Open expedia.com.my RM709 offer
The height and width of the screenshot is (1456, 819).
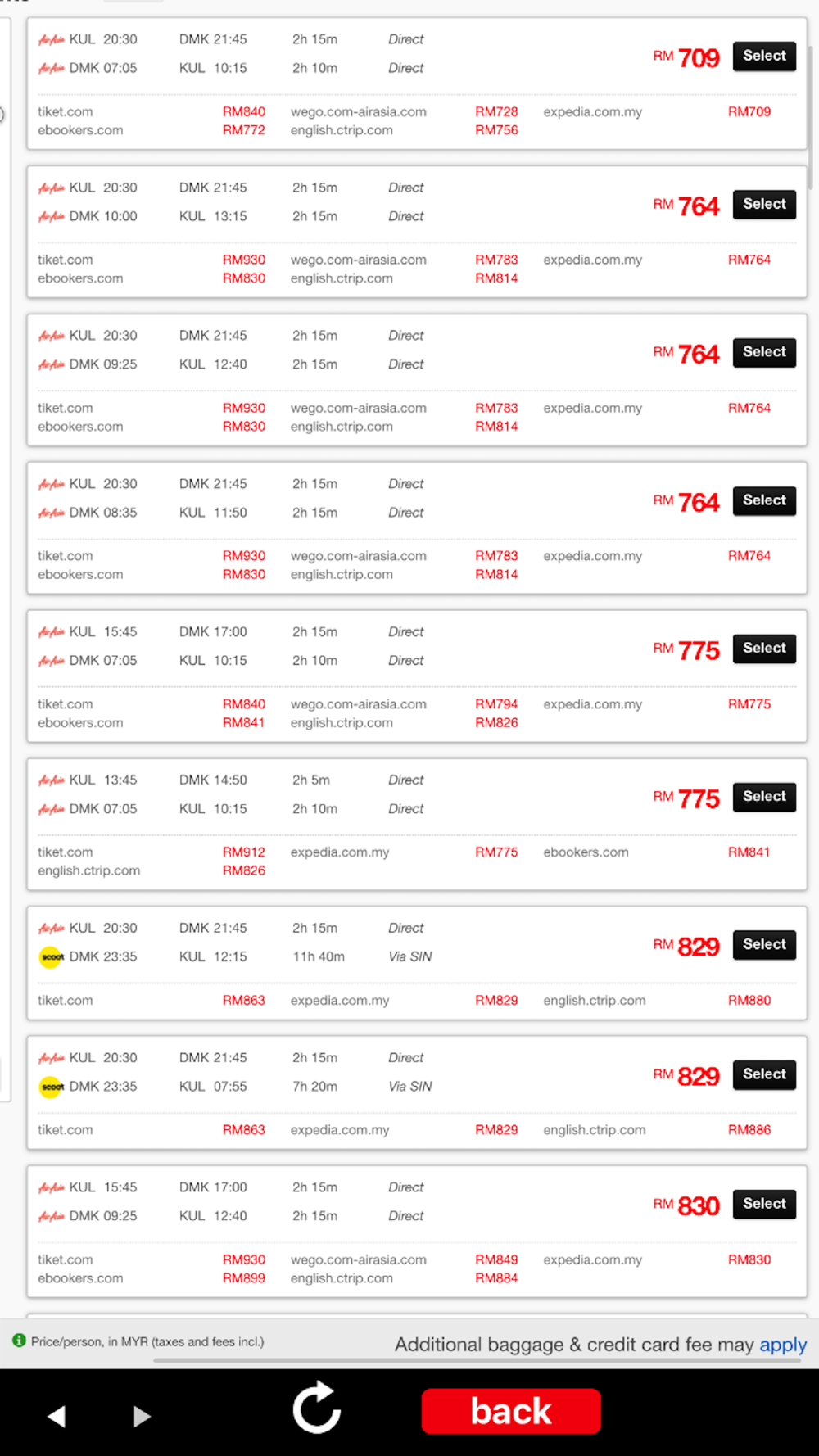tap(657, 111)
